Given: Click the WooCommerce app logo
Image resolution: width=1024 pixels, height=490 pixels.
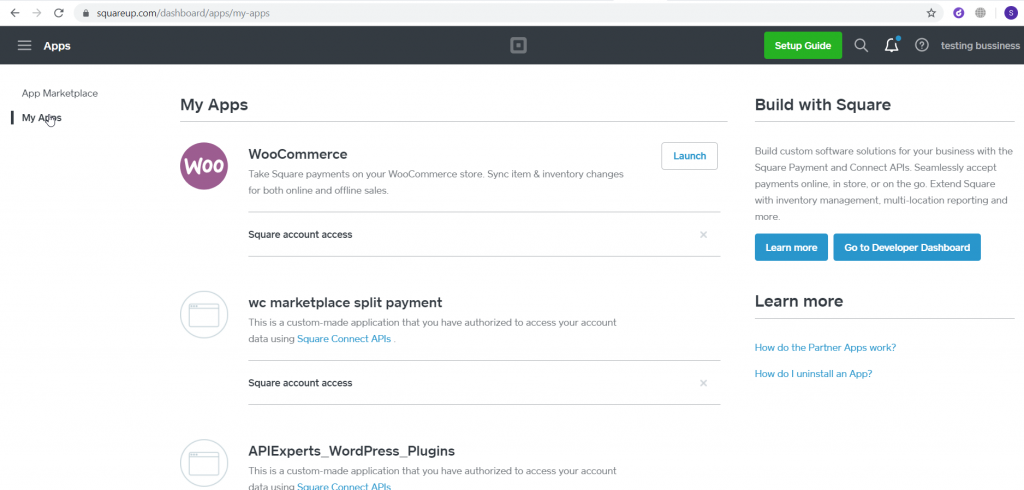Looking at the screenshot, I should (x=204, y=166).
